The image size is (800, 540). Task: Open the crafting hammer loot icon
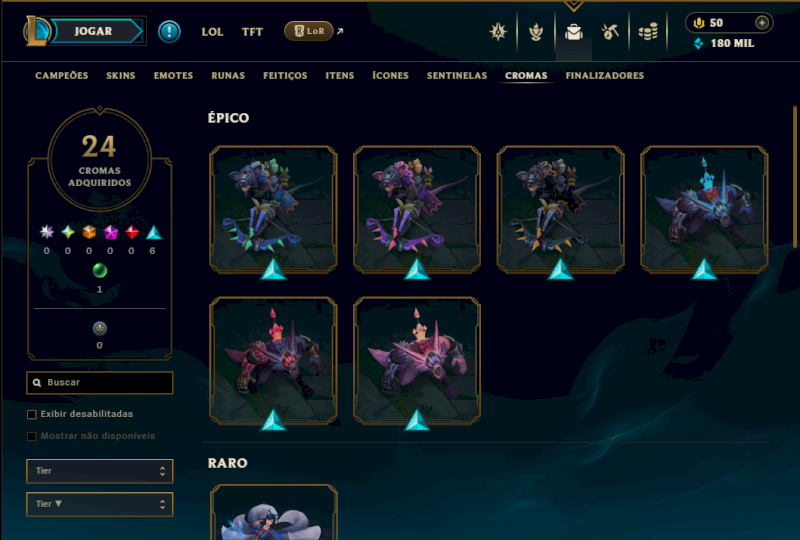coord(610,32)
